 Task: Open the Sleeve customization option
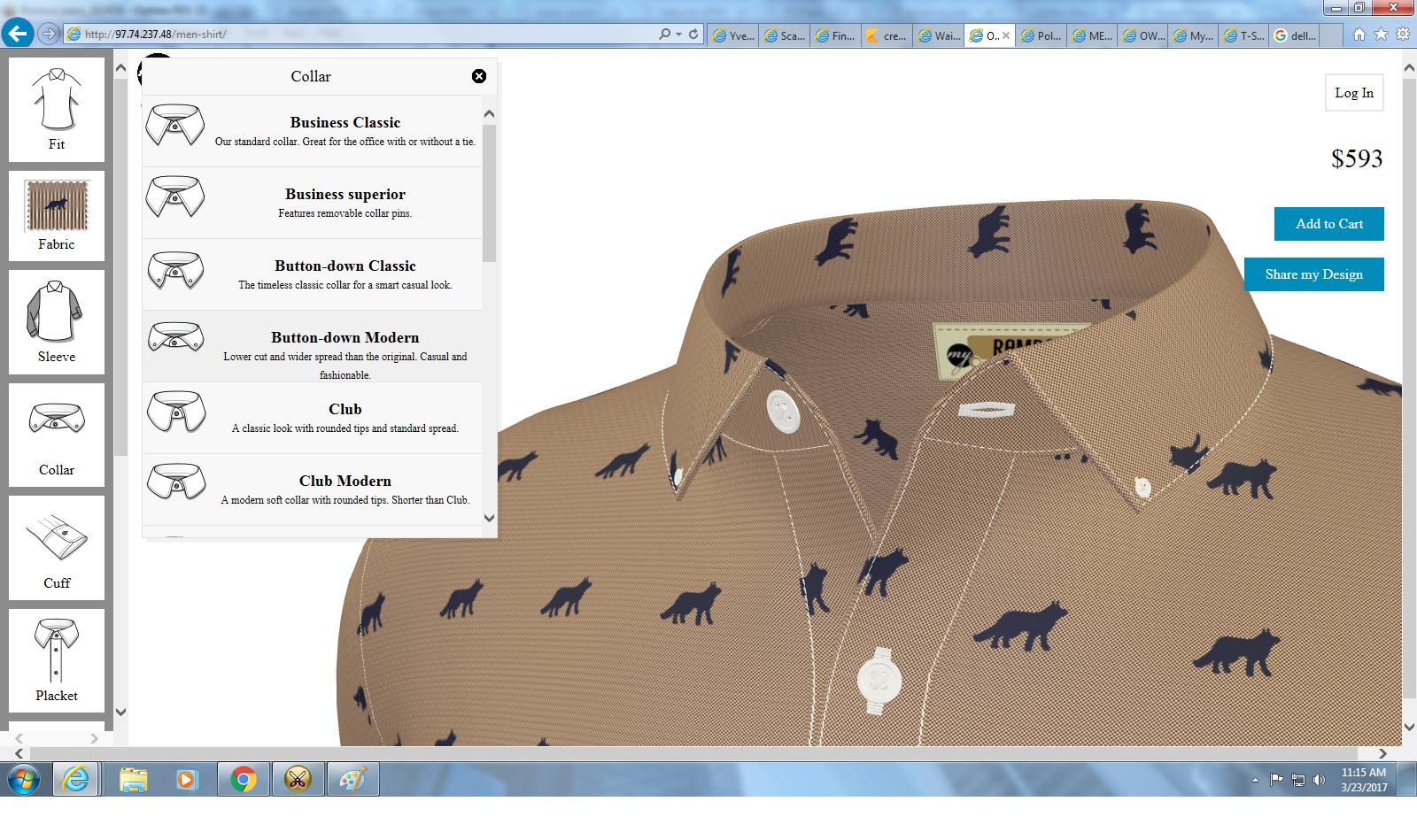(57, 321)
